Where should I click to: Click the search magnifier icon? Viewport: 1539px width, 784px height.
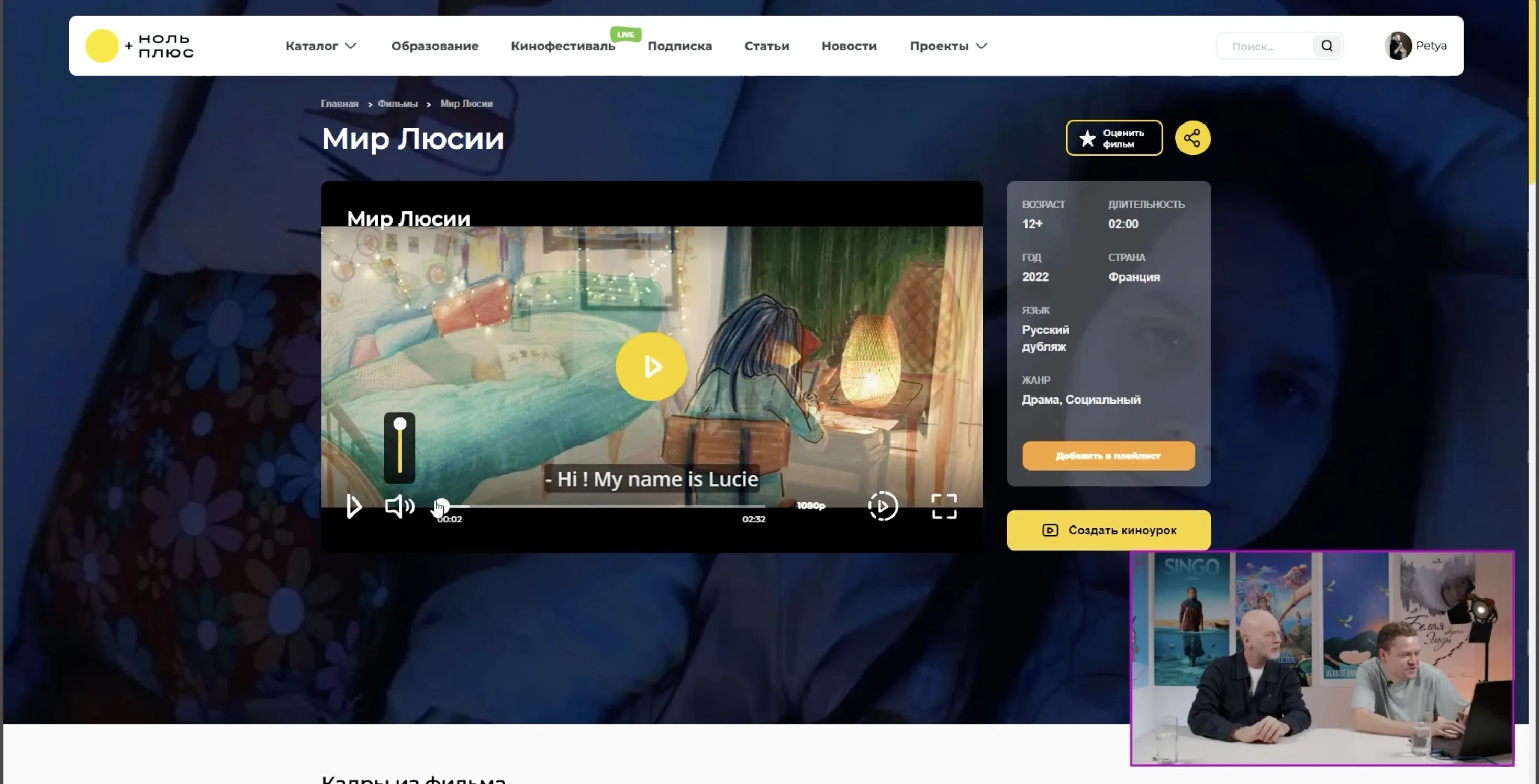1327,46
